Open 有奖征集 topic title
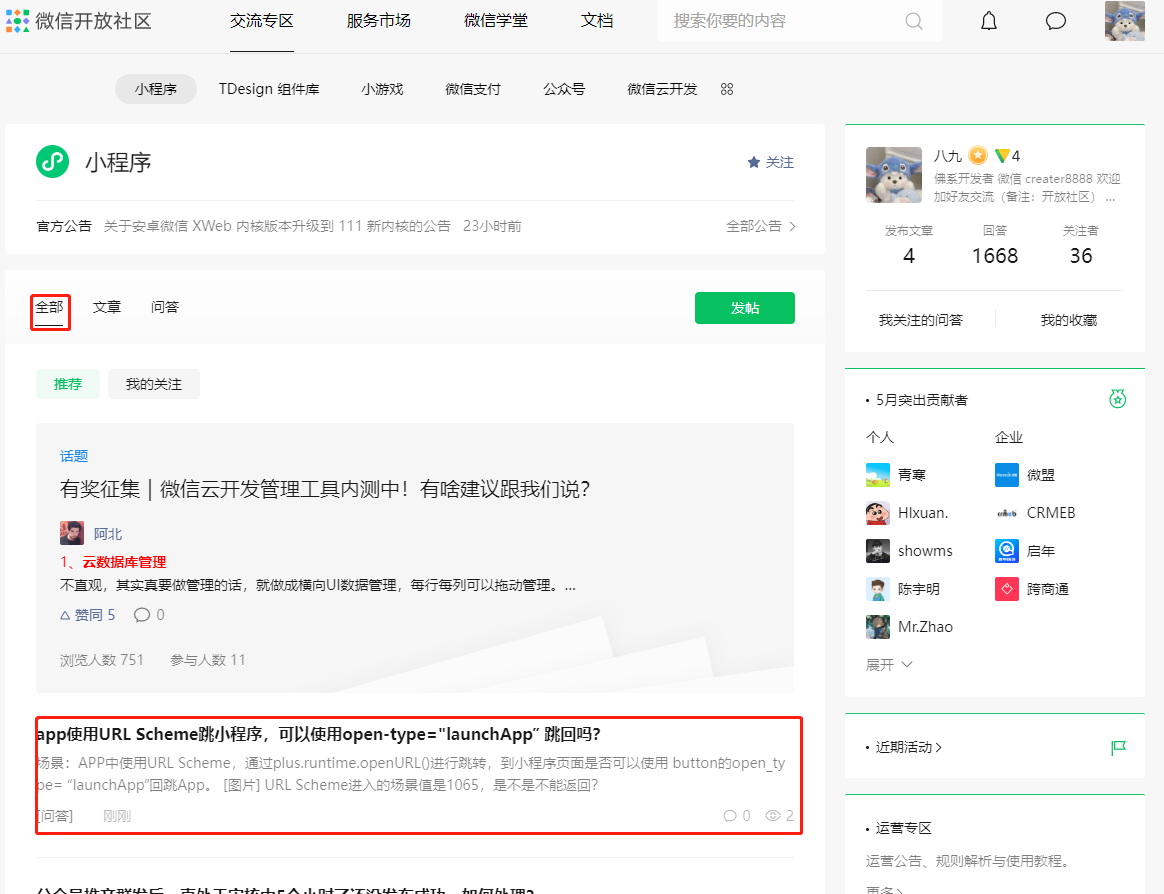Image resolution: width=1164 pixels, height=894 pixels. pos(324,489)
